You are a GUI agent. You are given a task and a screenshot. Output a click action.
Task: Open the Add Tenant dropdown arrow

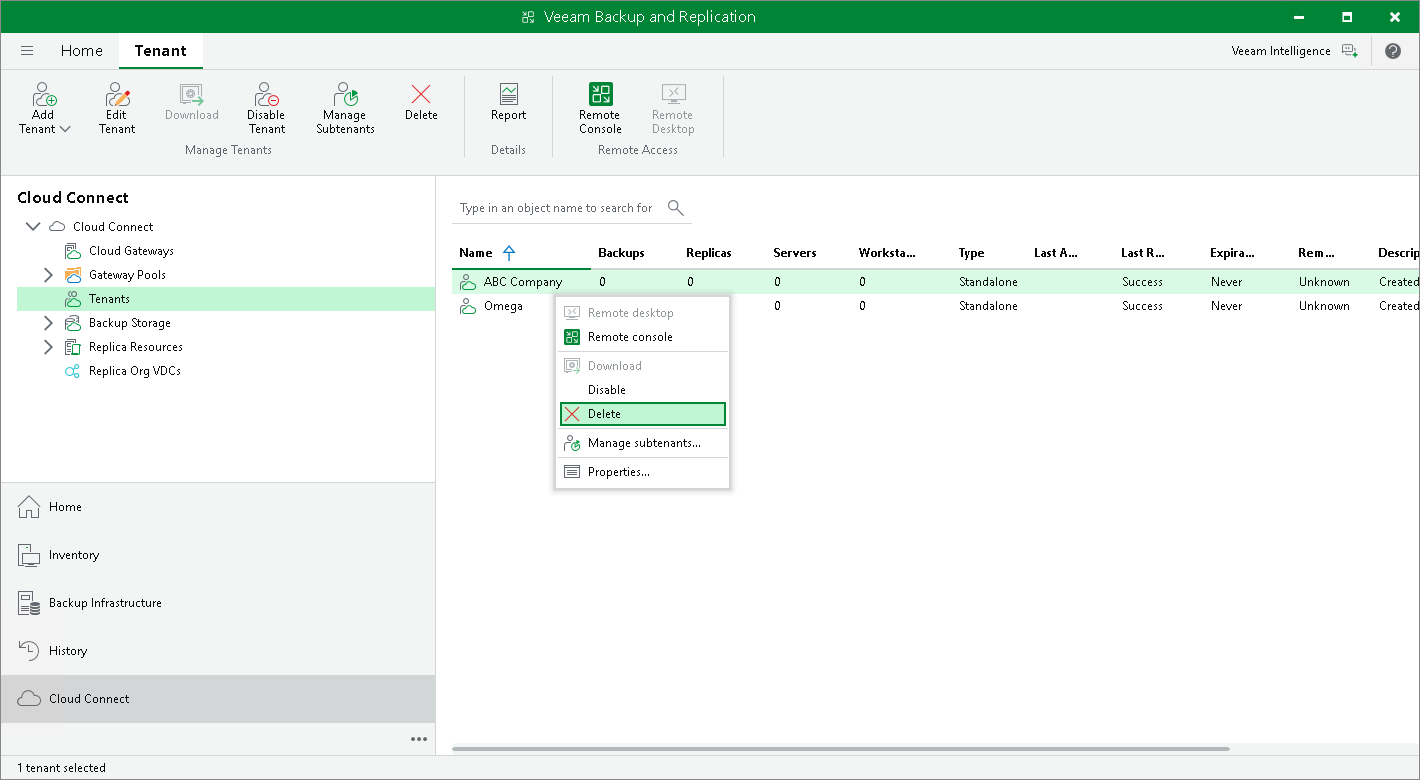click(x=66, y=129)
